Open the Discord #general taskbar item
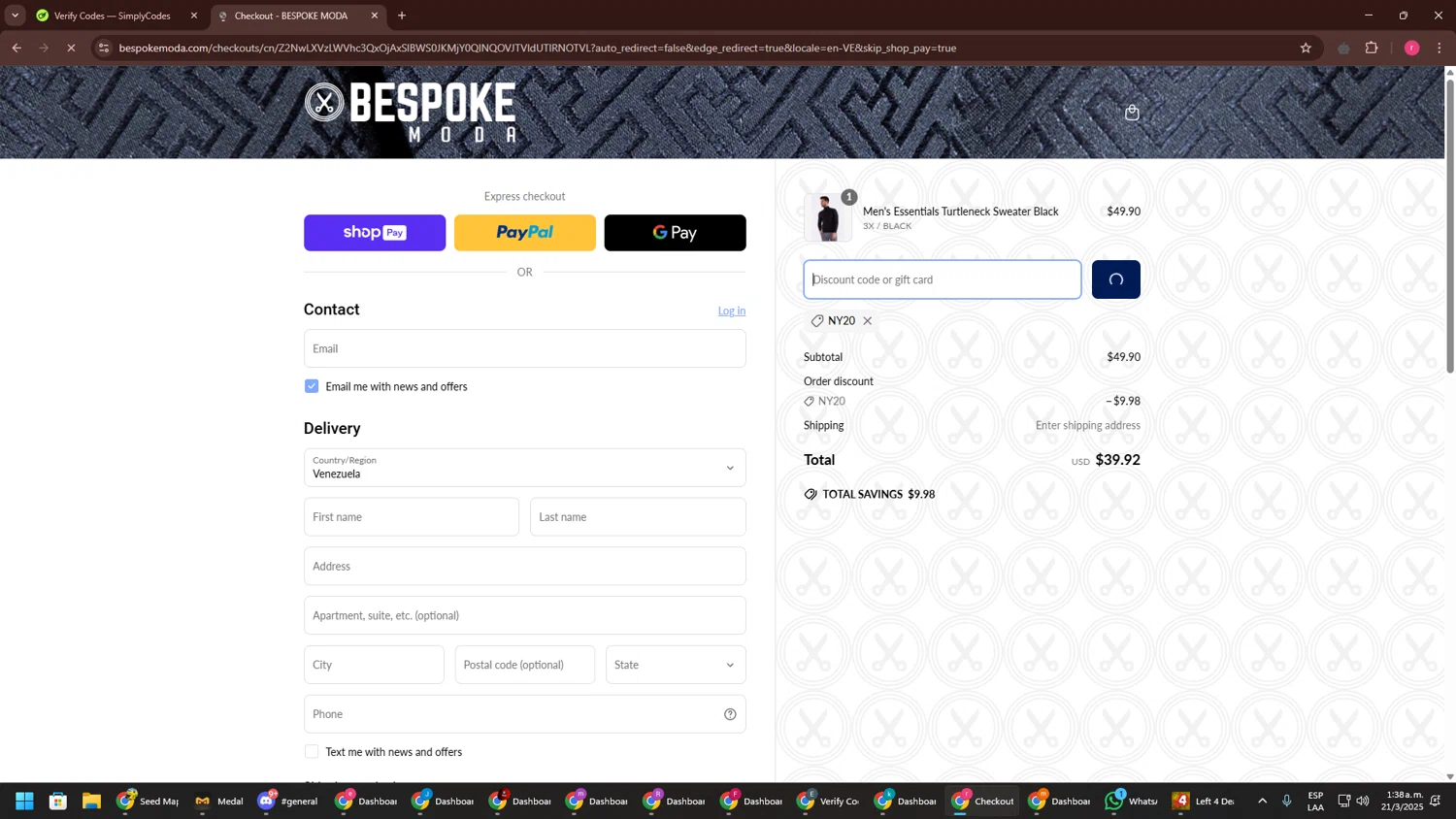 pyautogui.click(x=288, y=801)
